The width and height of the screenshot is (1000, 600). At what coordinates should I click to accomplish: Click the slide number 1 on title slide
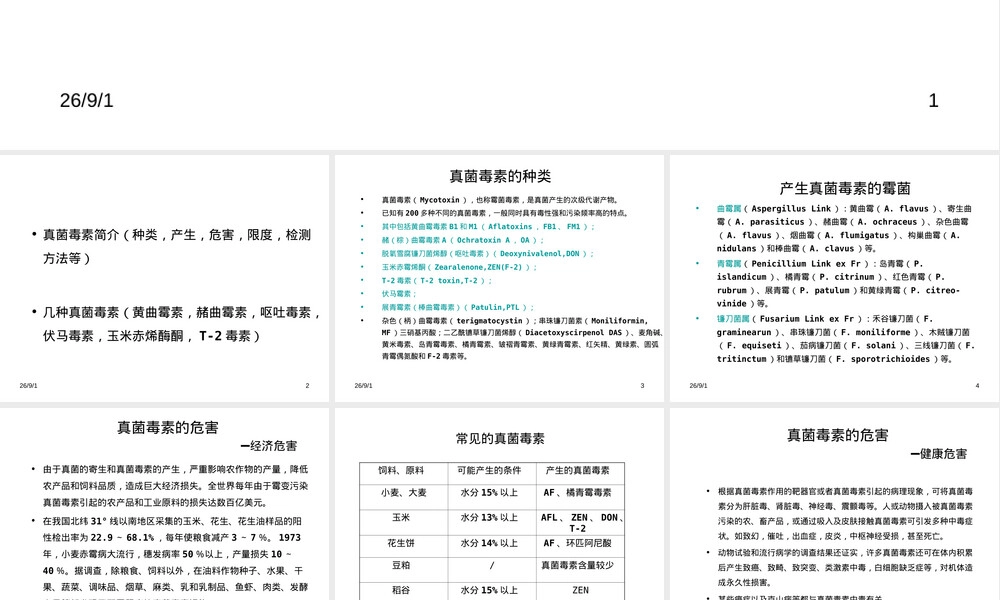click(933, 101)
